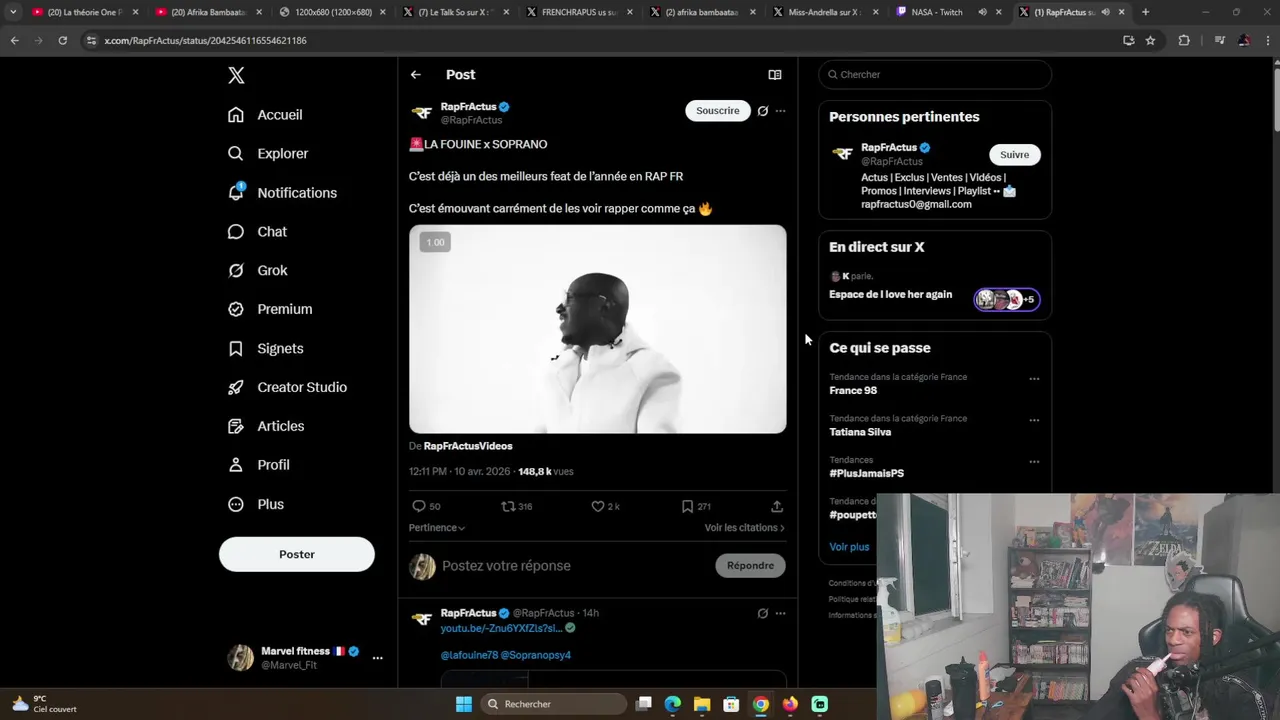
Task: Open Chrome extensions puzzle icon
Action: (1184, 40)
